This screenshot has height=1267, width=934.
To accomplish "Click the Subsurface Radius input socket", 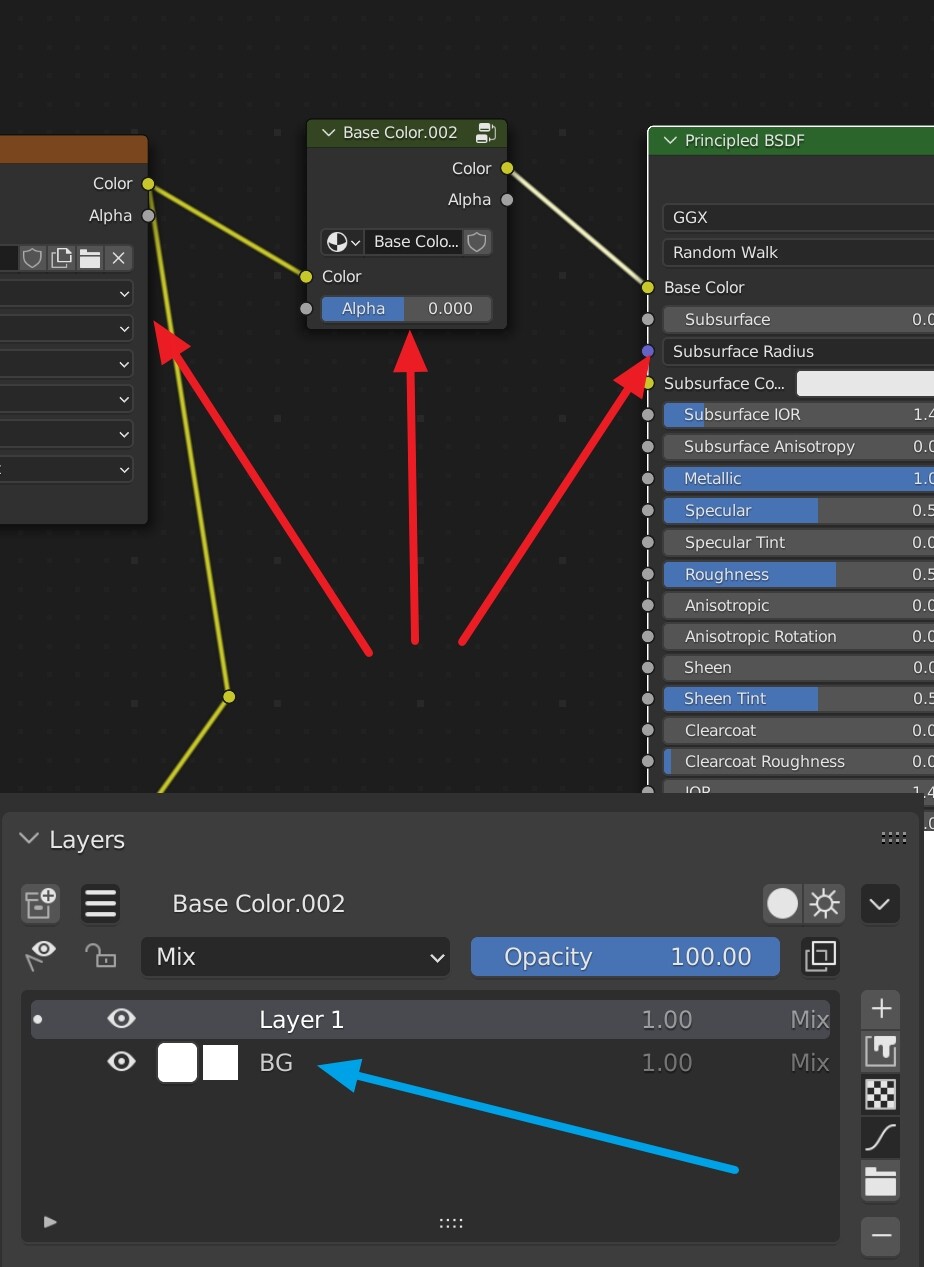I will point(648,351).
